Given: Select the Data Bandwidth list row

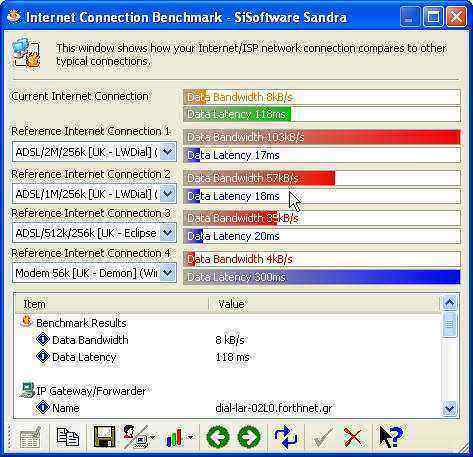Looking at the screenshot, I should (x=228, y=340).
